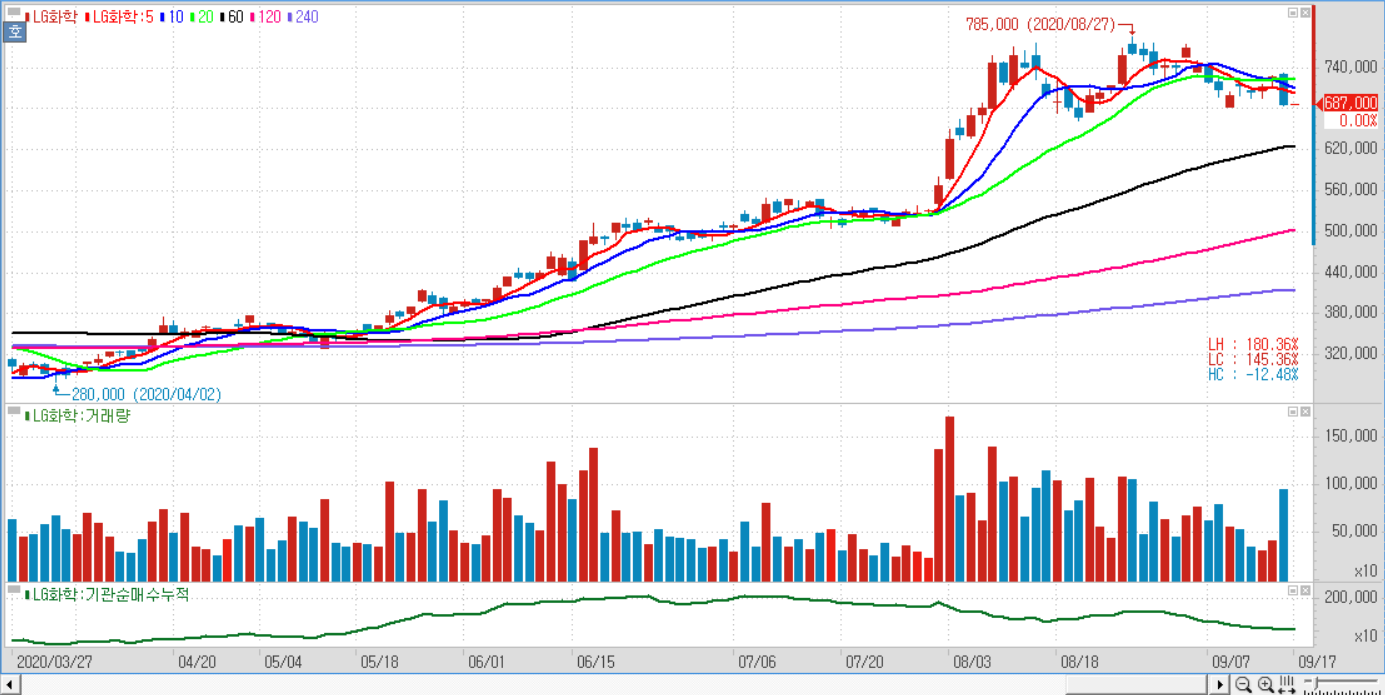1385x695 pixels.
Task: Click the candle spacing adjust icon
Action: 1287,685
